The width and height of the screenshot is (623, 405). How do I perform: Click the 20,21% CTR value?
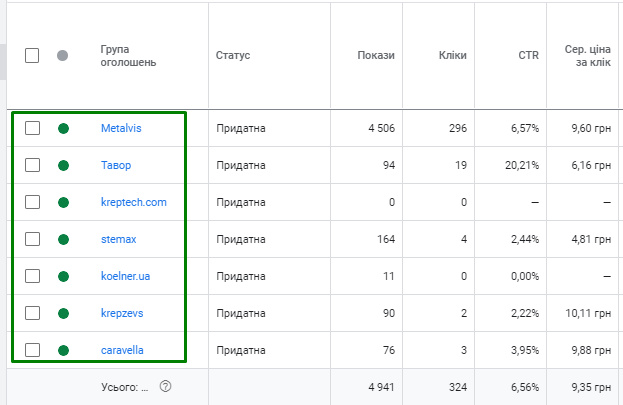[522, 165]
